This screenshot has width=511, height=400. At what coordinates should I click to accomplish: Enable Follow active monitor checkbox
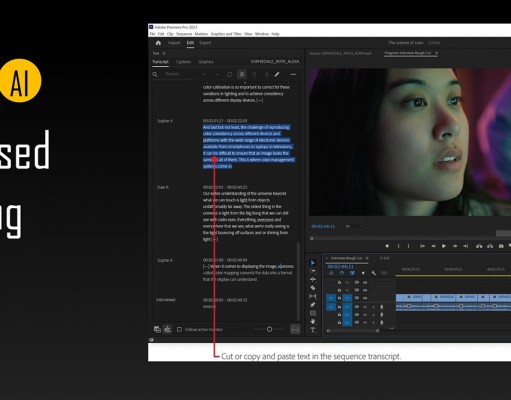[x=179, y=329]
